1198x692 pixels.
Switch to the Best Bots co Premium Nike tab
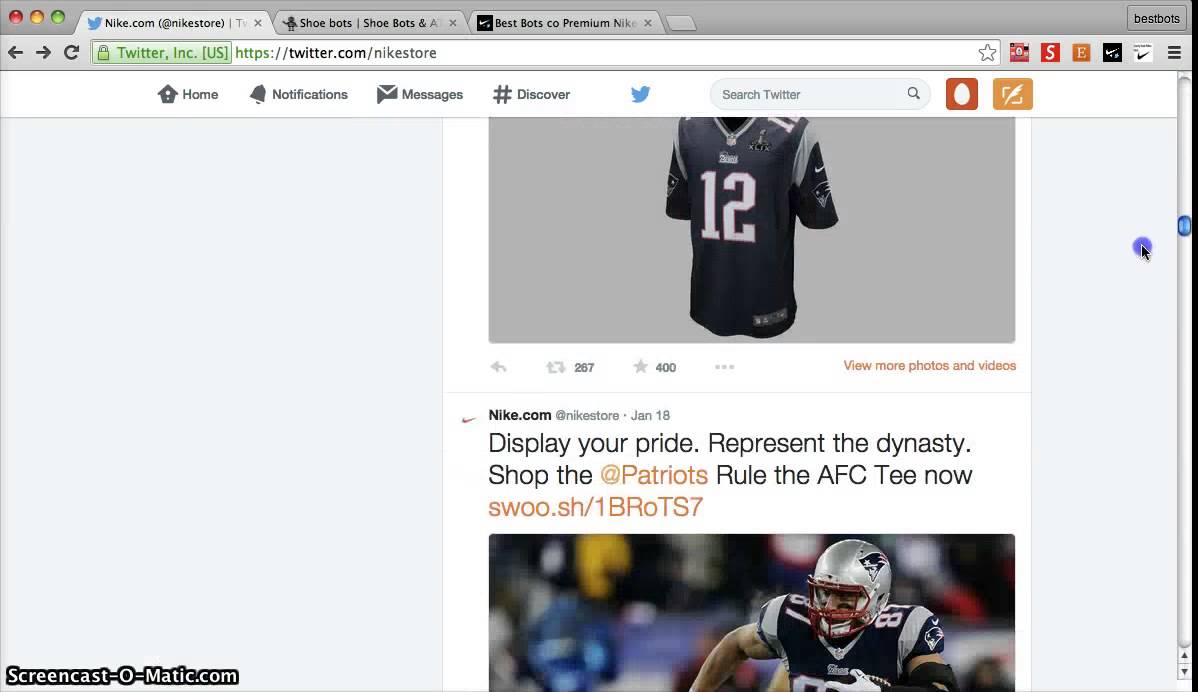click(x=564, y=23)
